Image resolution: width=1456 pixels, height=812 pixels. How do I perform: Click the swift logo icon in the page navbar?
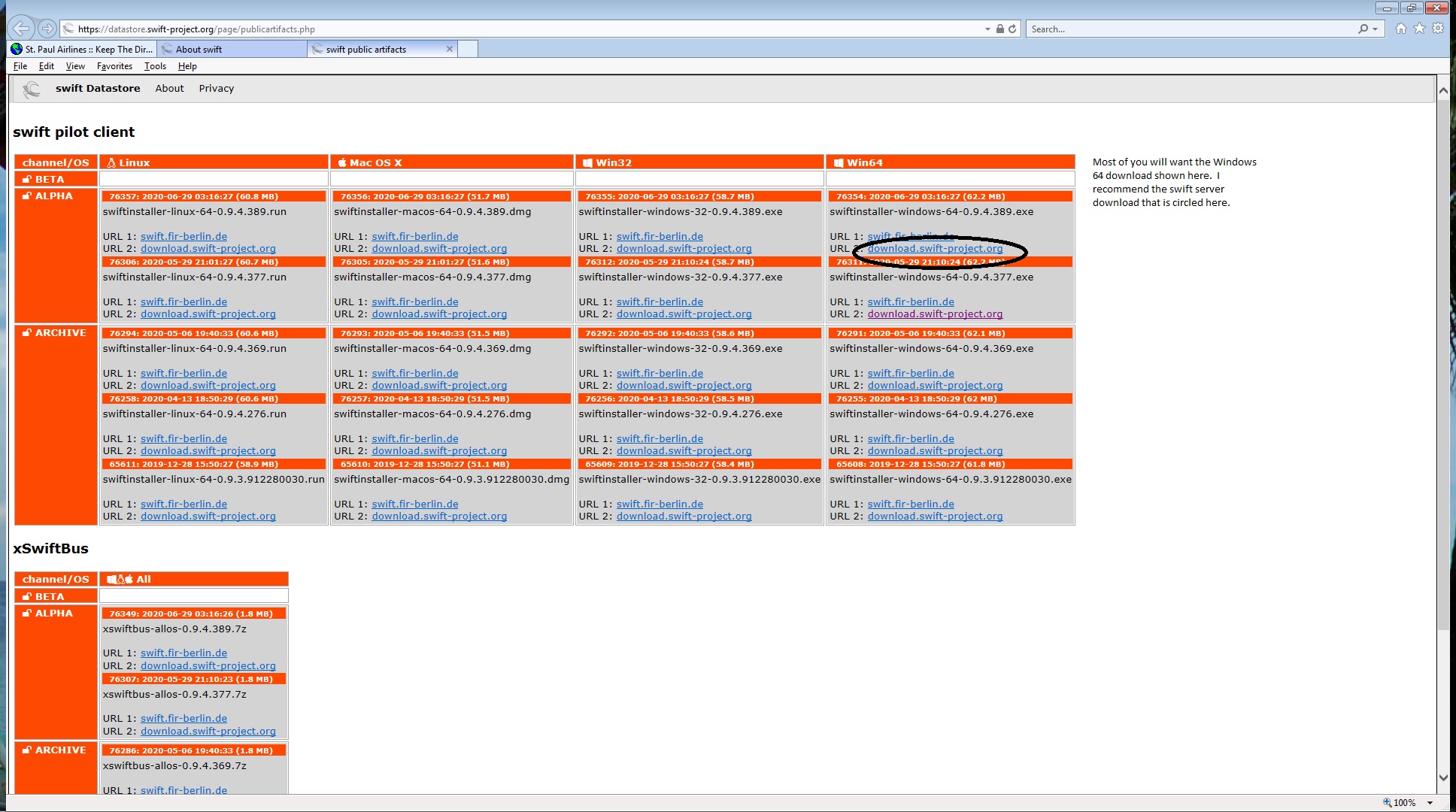[31, 89]
